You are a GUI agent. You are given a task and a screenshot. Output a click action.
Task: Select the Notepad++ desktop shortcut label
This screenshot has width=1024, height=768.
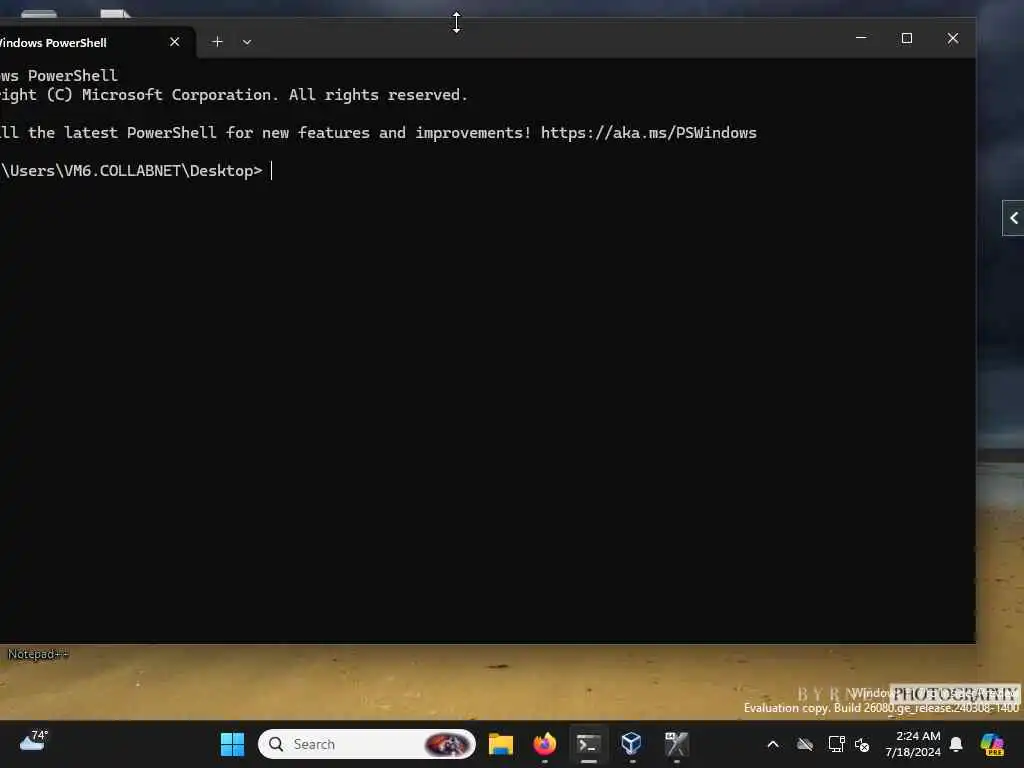click(x=37, y=654)
